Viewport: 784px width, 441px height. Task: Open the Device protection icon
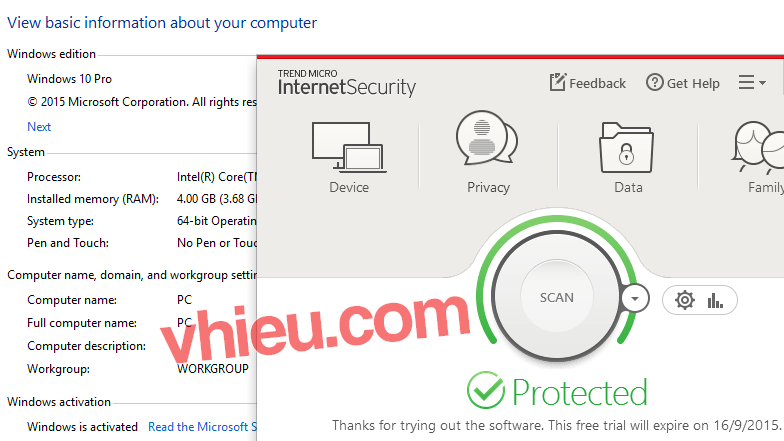[x=349, y=146]
